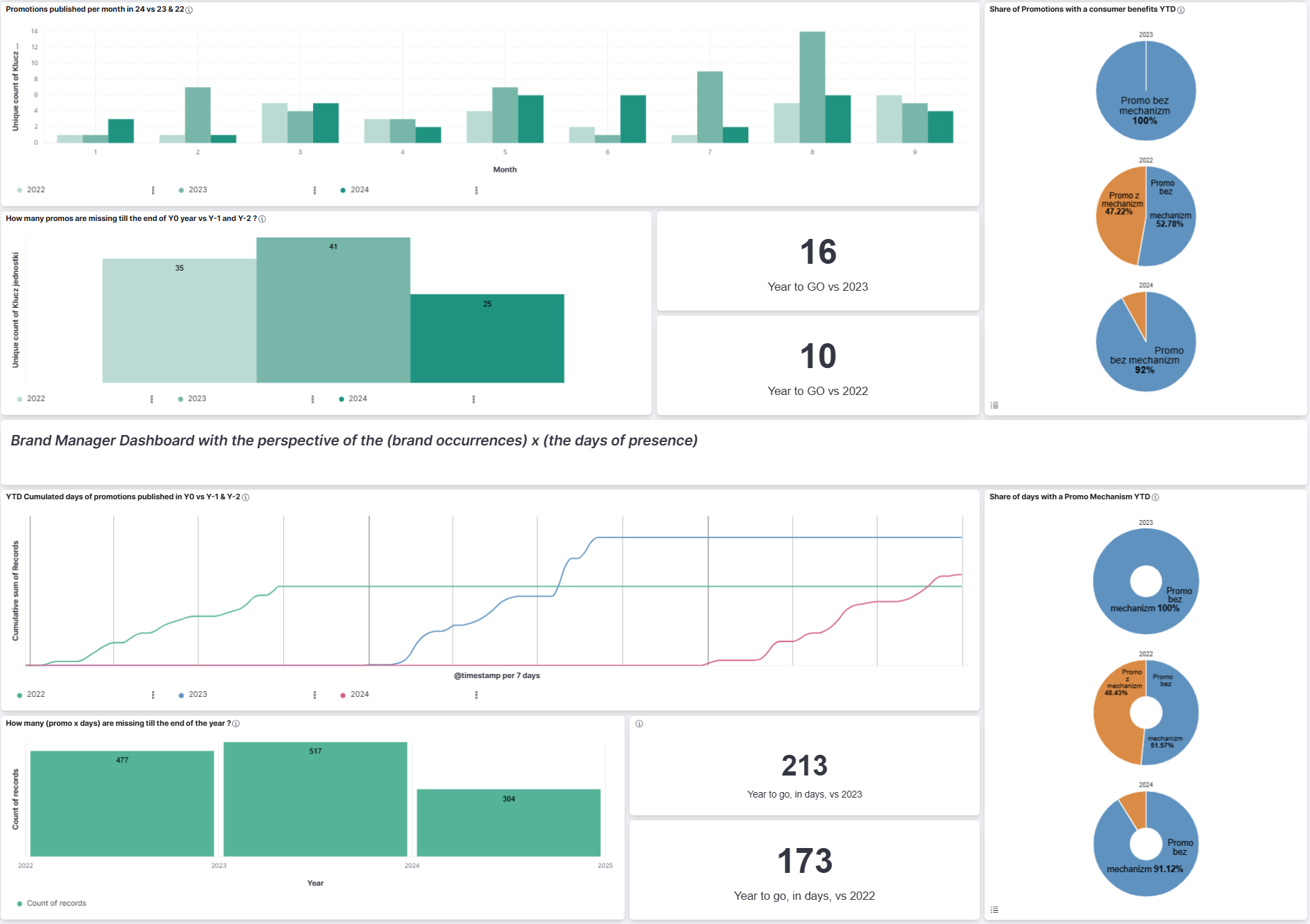The image size is (1310, 924).
Task: Click Year axis label under records chart
Action: (315, 883)
